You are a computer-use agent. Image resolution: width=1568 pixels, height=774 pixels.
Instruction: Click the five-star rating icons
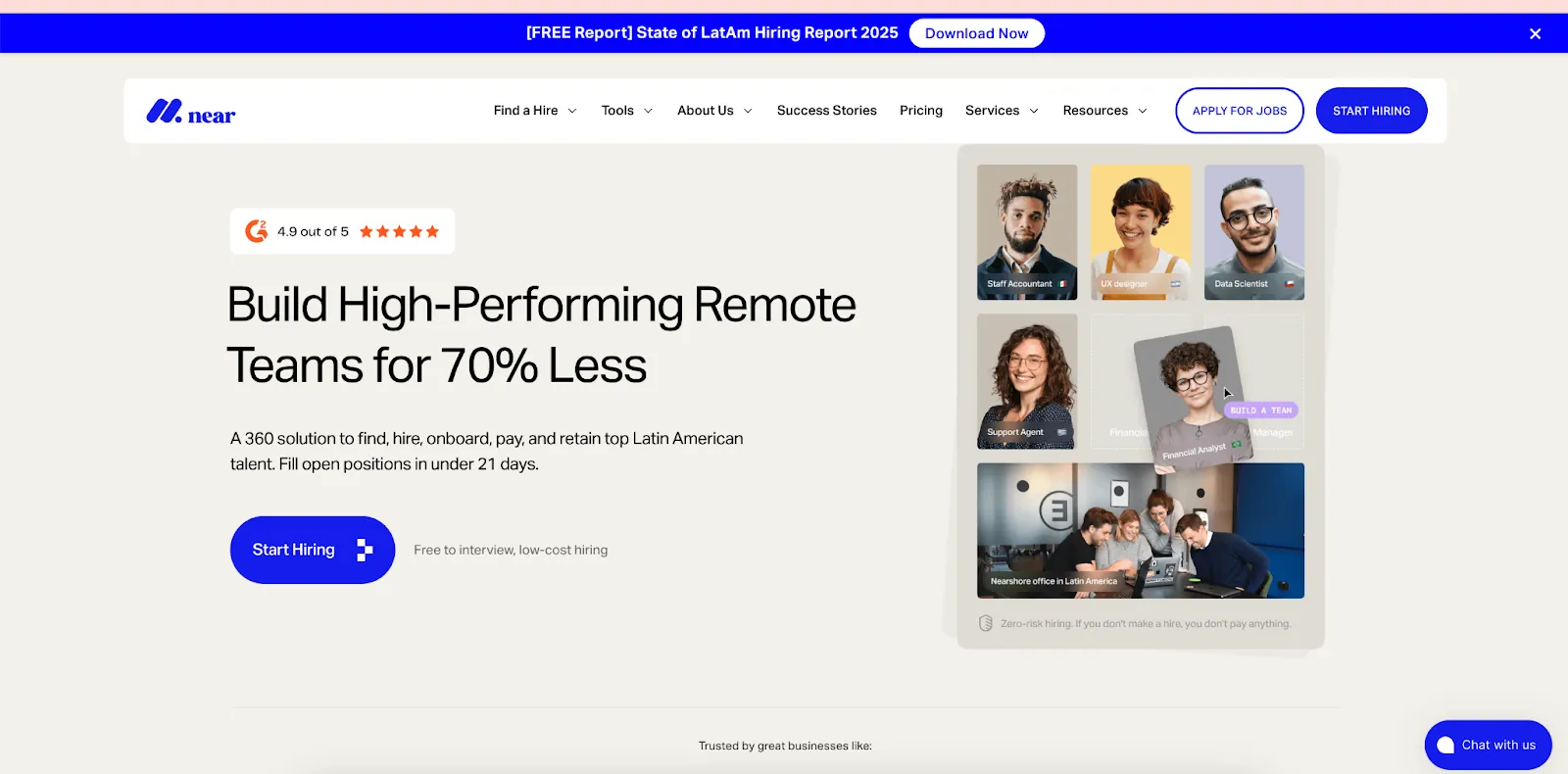coord(399,231)
